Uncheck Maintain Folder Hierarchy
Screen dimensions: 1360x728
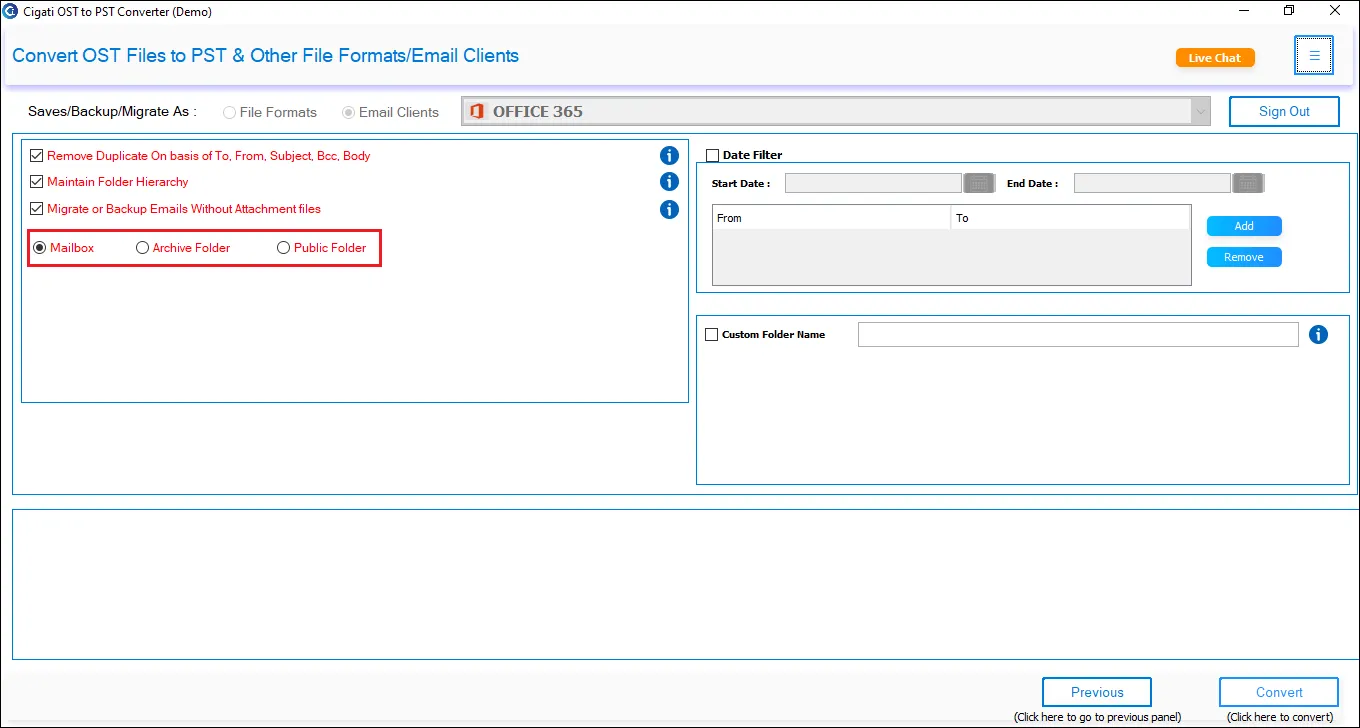(x=37, y=182)
